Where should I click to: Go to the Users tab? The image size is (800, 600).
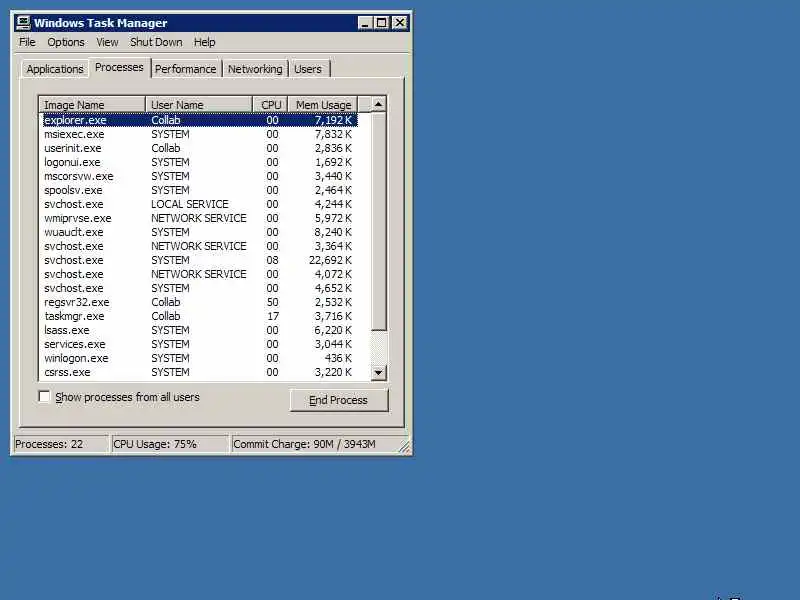(308, 69)
